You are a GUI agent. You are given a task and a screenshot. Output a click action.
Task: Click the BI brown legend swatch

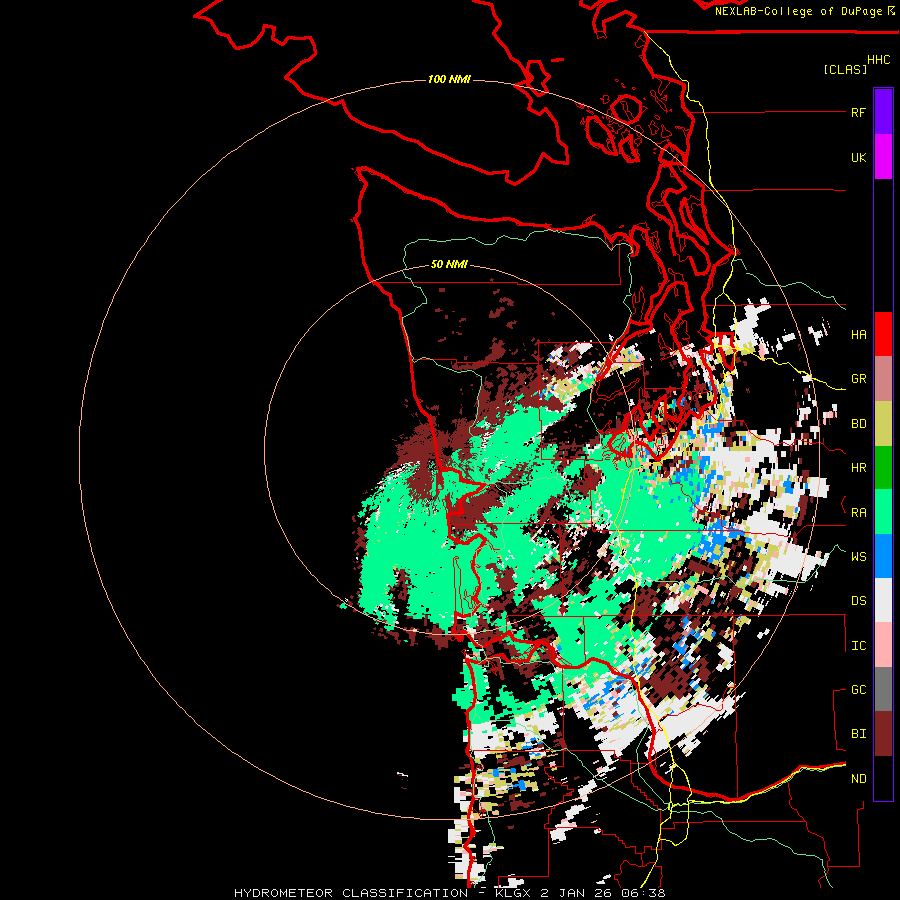click(883, 734)
